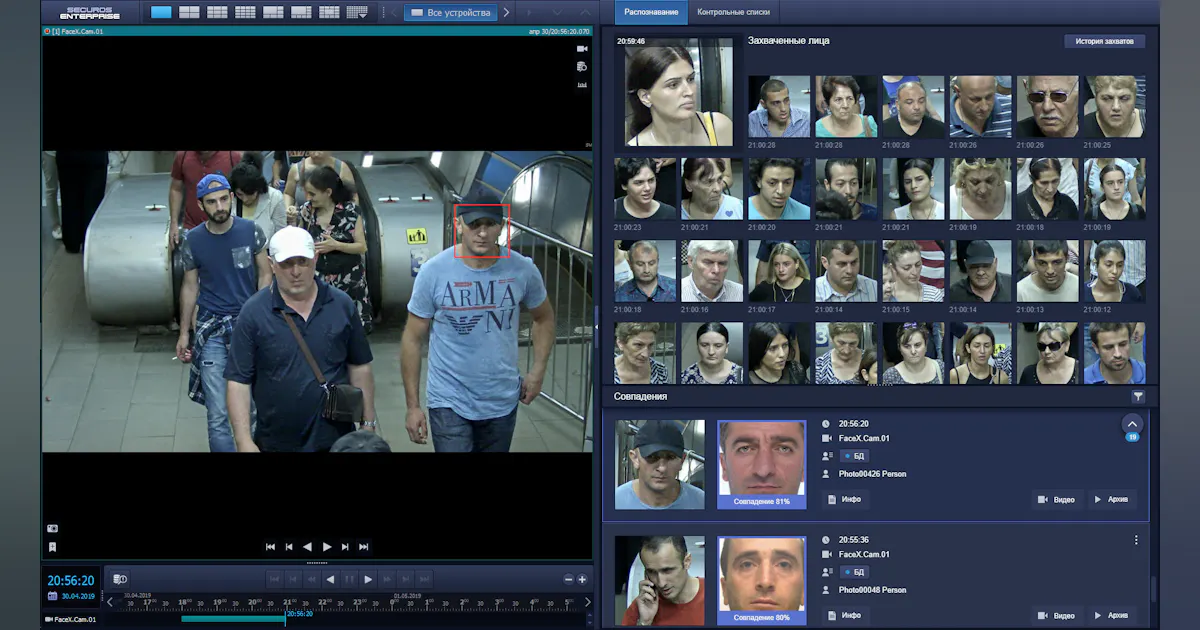Play video in reverse in camera cell
1200x630 pixels.
[x=307, y=547]
